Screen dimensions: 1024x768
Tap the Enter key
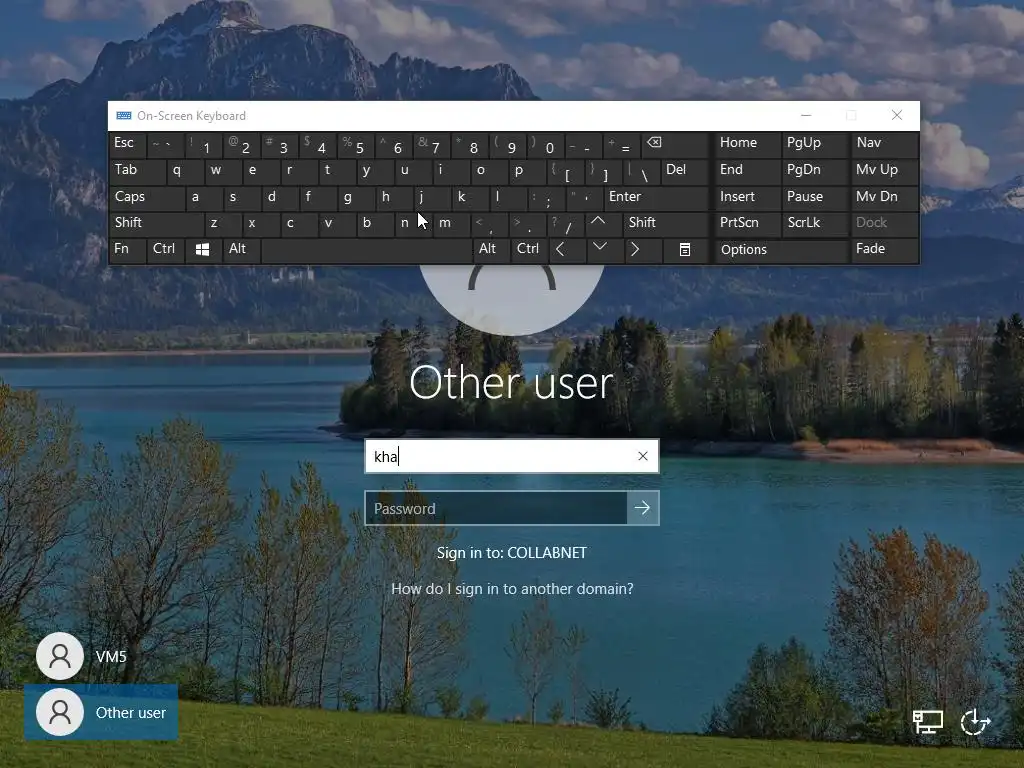coord(656,197)
